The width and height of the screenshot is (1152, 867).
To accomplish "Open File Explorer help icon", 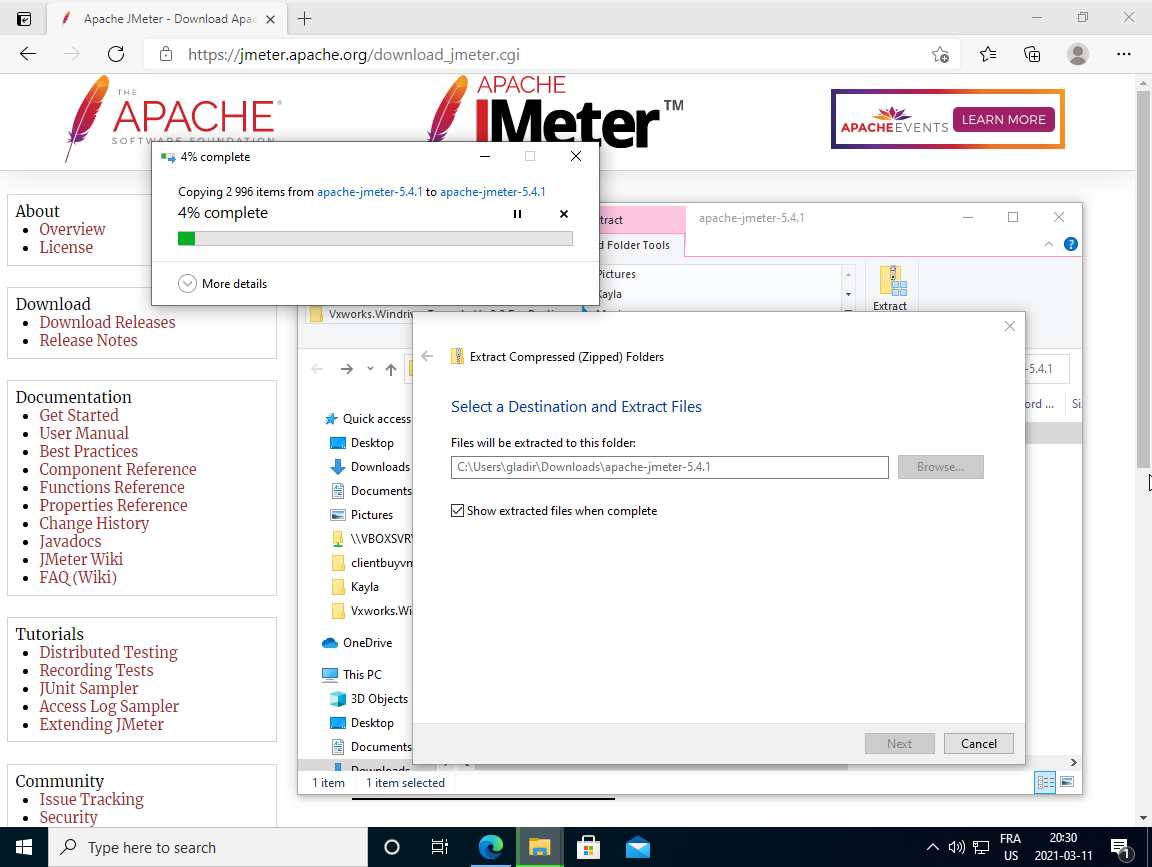I will click(x=1070, y=244).
